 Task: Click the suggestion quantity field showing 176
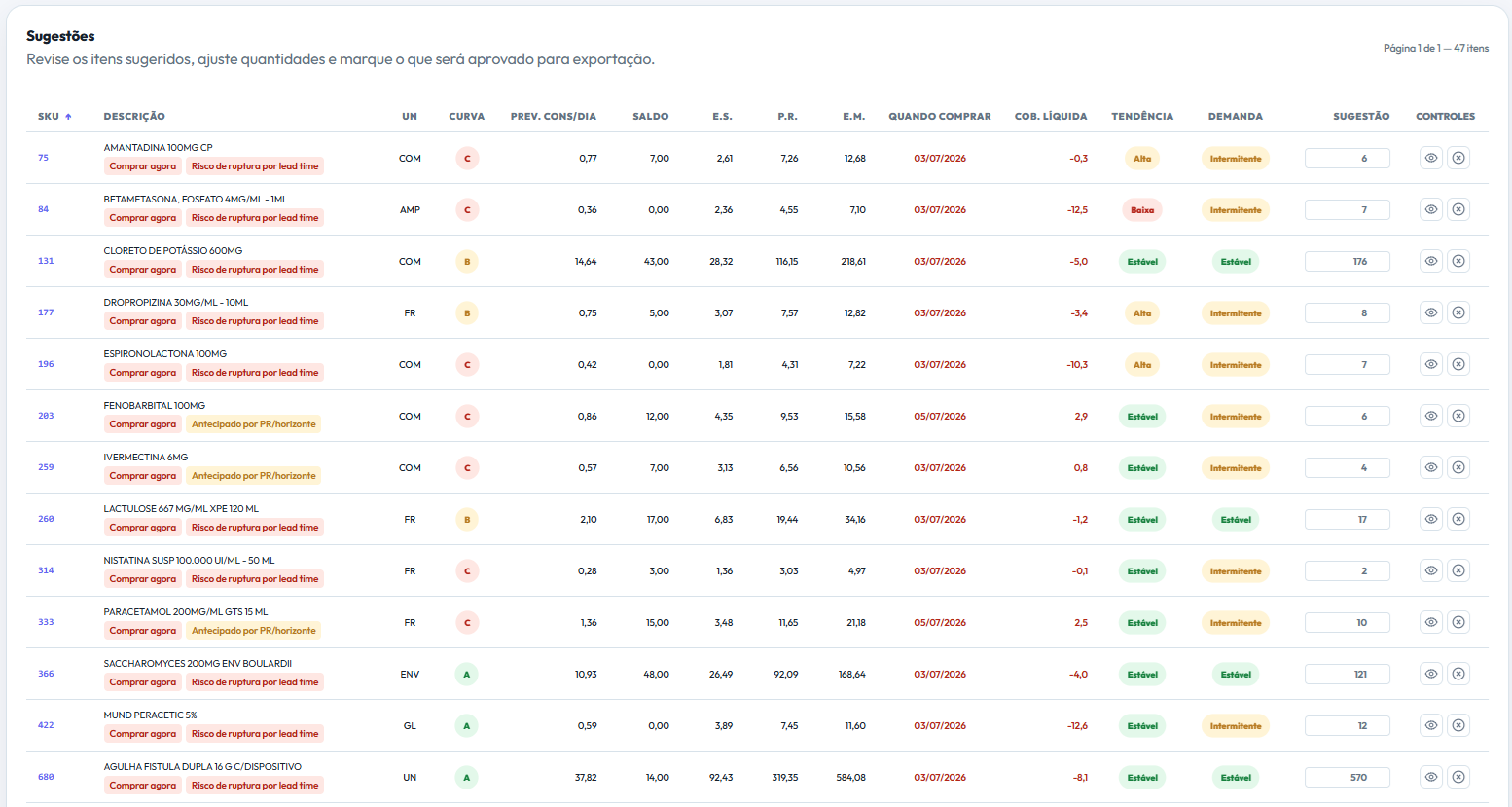coord(1347,261)
